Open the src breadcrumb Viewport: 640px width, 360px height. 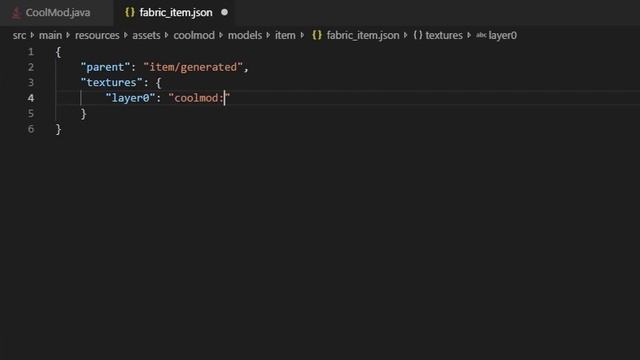(x=19, y=36)
